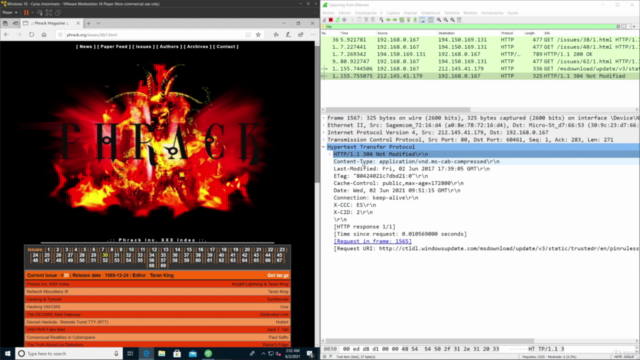
Task: Open Captura menu in Wireshark
Action: coord(393,13)
